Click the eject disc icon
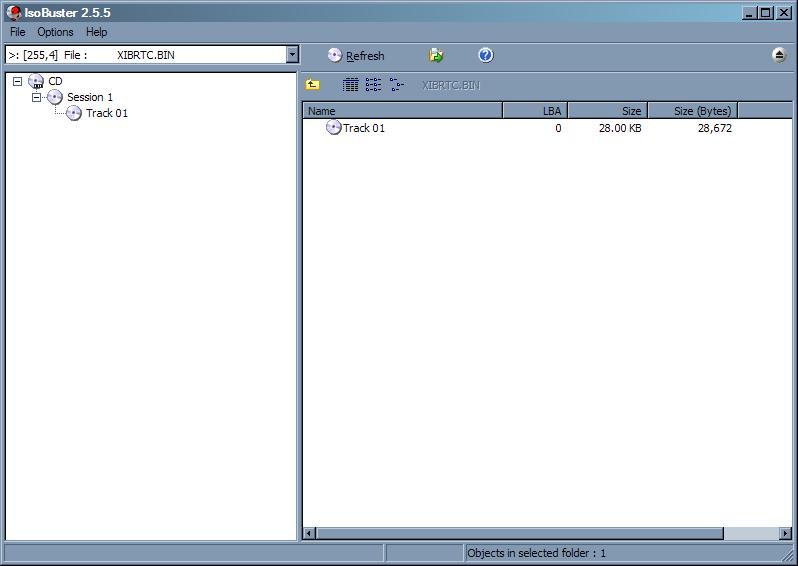Screen dimensions: 798x566 click(779, 55)
